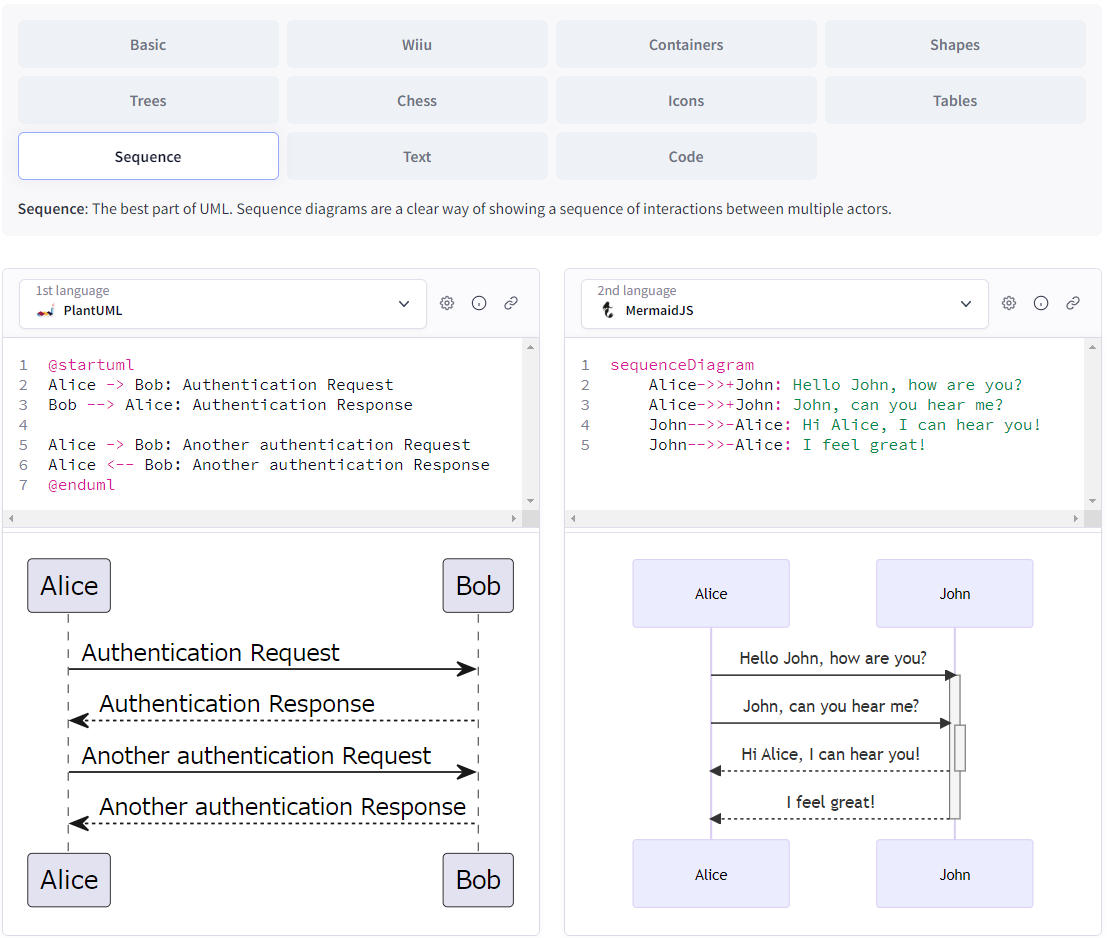Expand the PlantUML selector chevron

click(404, 303)
